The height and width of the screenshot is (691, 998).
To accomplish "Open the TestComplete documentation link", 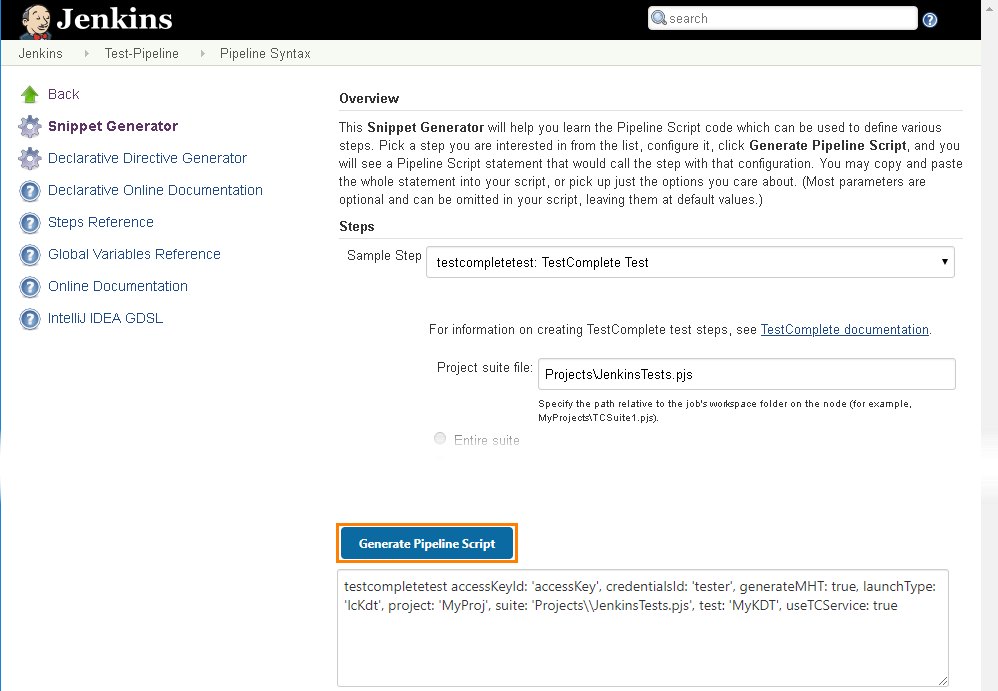I will tap(844, 329).
